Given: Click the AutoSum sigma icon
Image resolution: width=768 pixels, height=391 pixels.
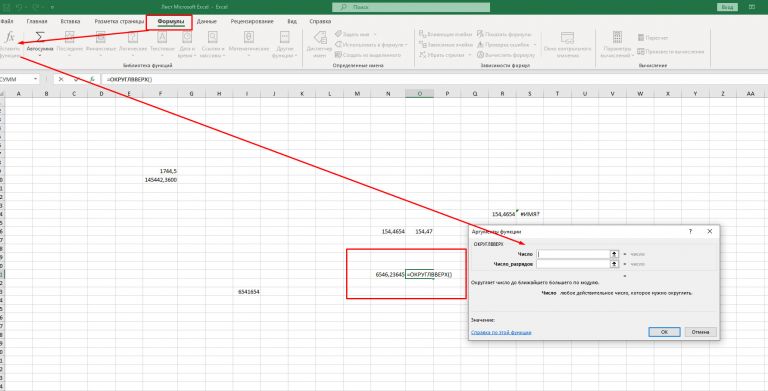Looking at the screenshot, I should pyautogui.click(x=40, y=37).
